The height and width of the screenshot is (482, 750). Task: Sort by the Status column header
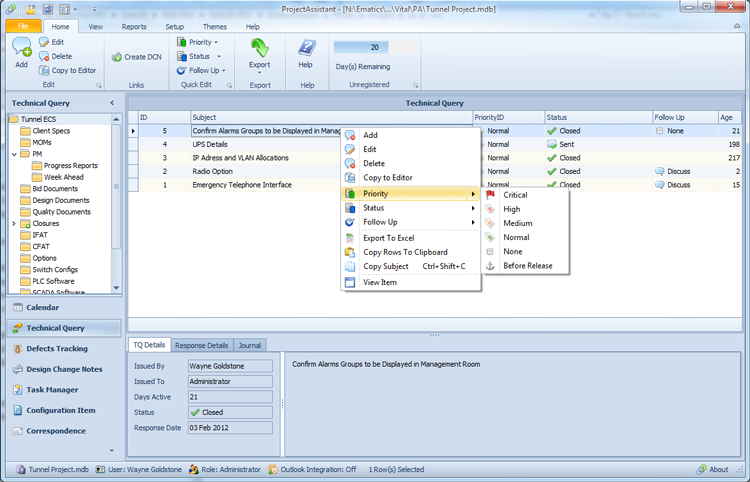click(x=598, y=118)
